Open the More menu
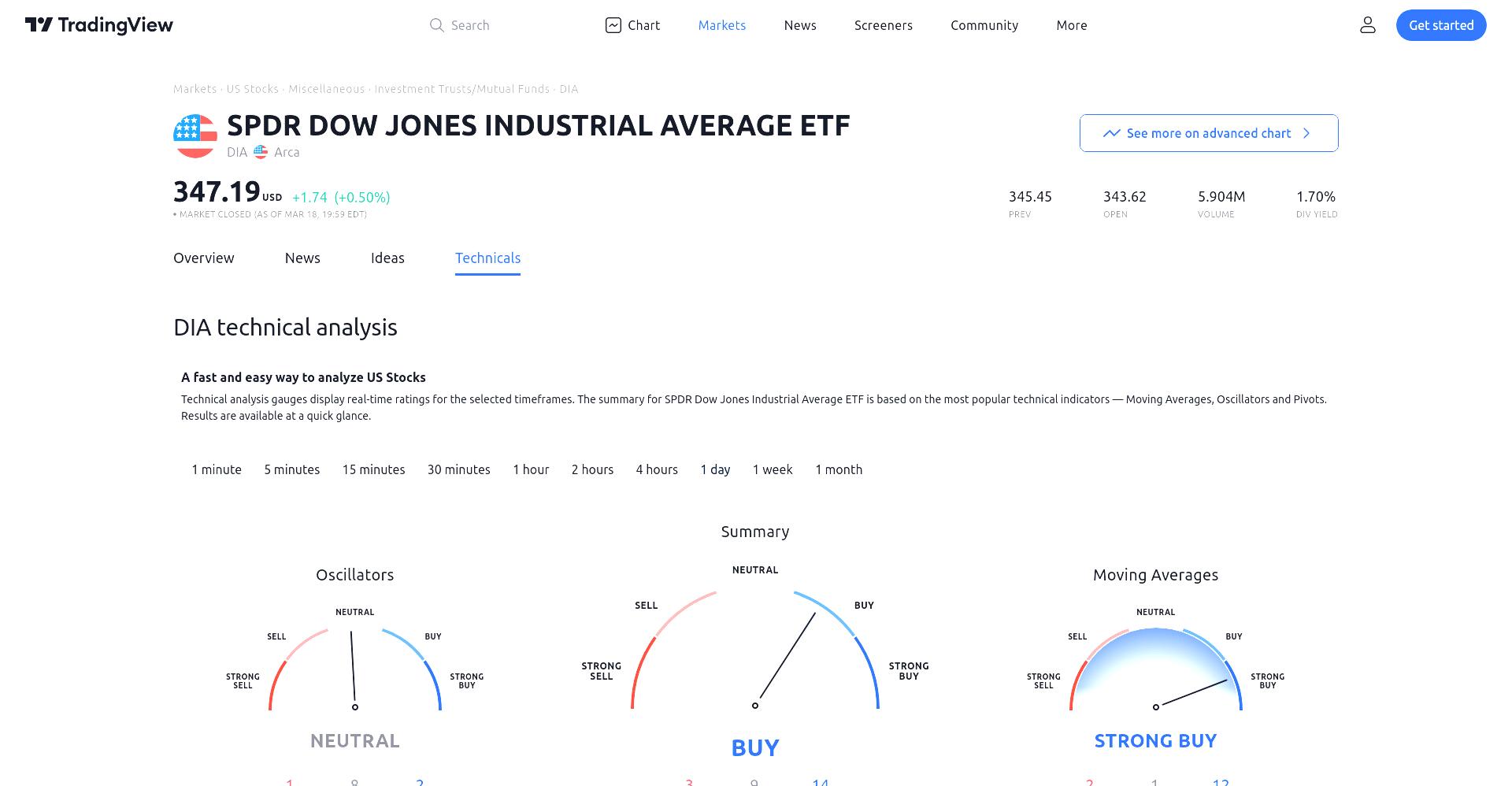This screenshot has height=786, width=1512. tap(1072, 25)
